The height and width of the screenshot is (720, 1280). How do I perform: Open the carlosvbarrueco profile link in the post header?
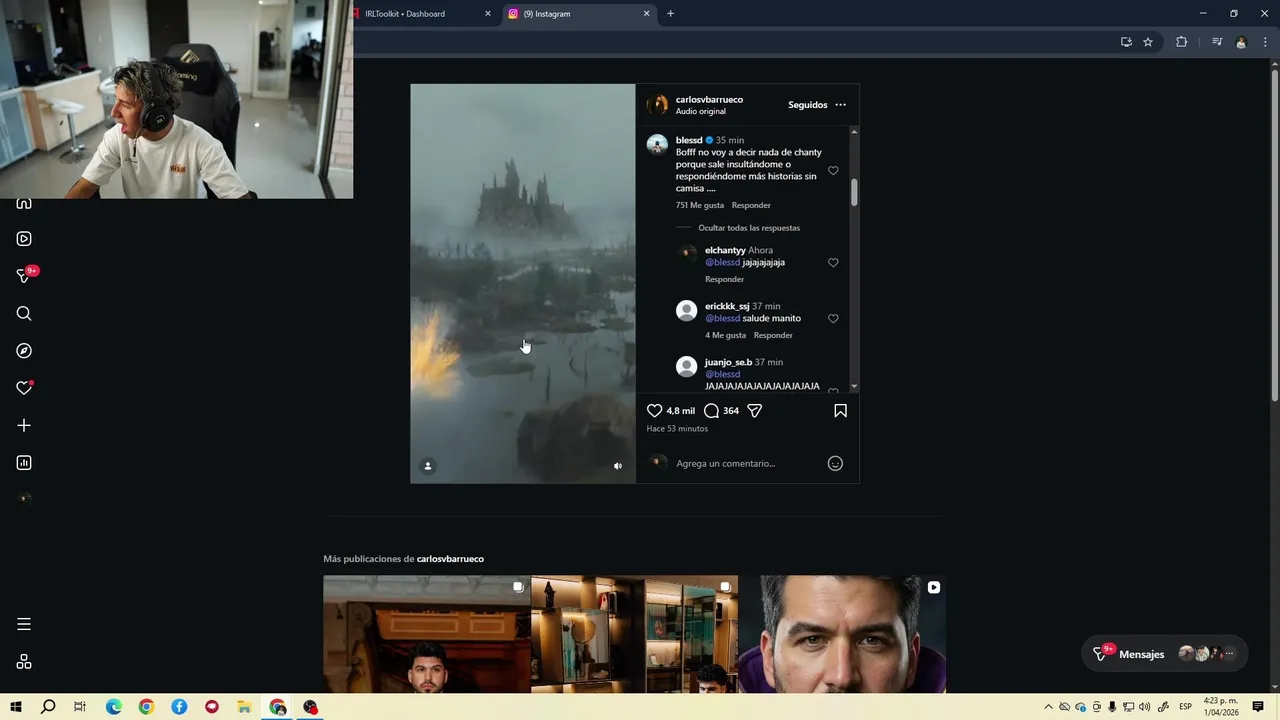(709, 100)
